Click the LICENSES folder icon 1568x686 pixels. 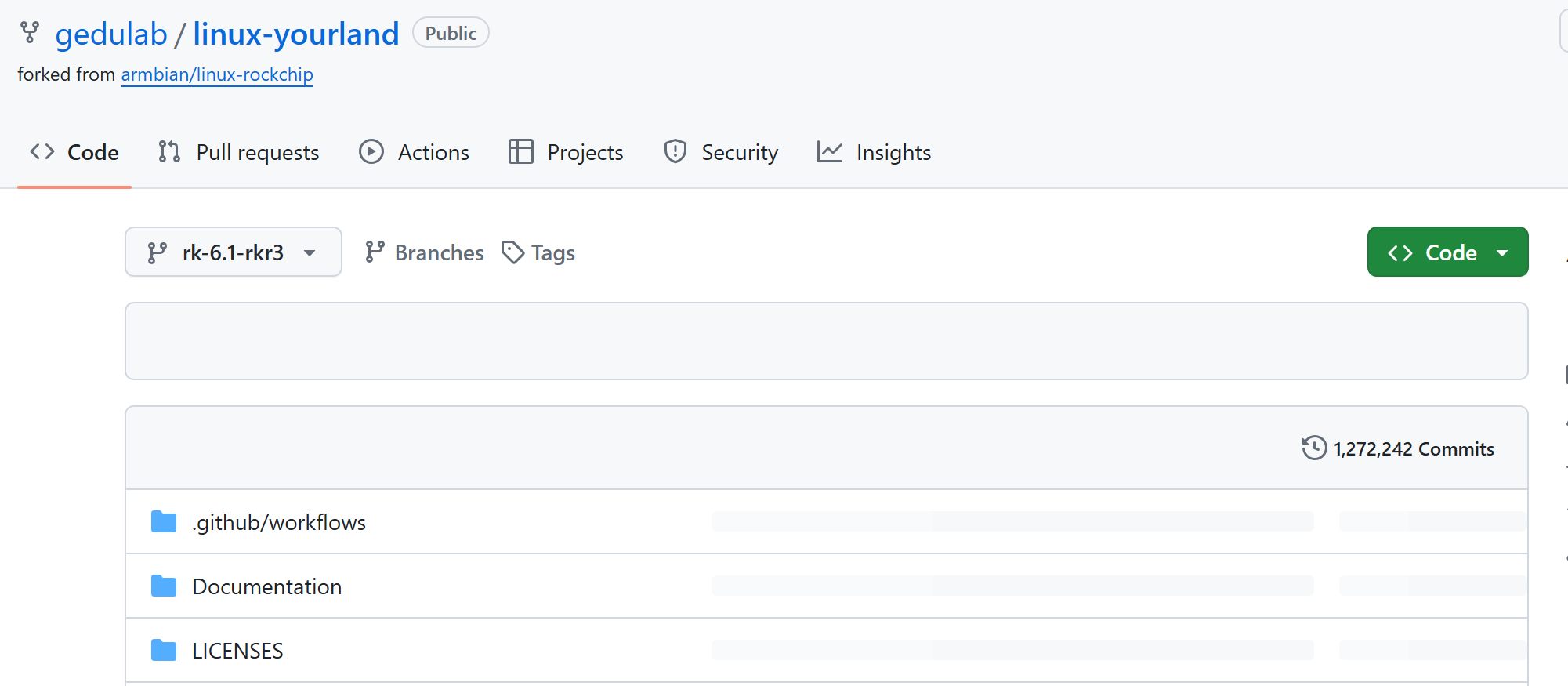(164, 650)
